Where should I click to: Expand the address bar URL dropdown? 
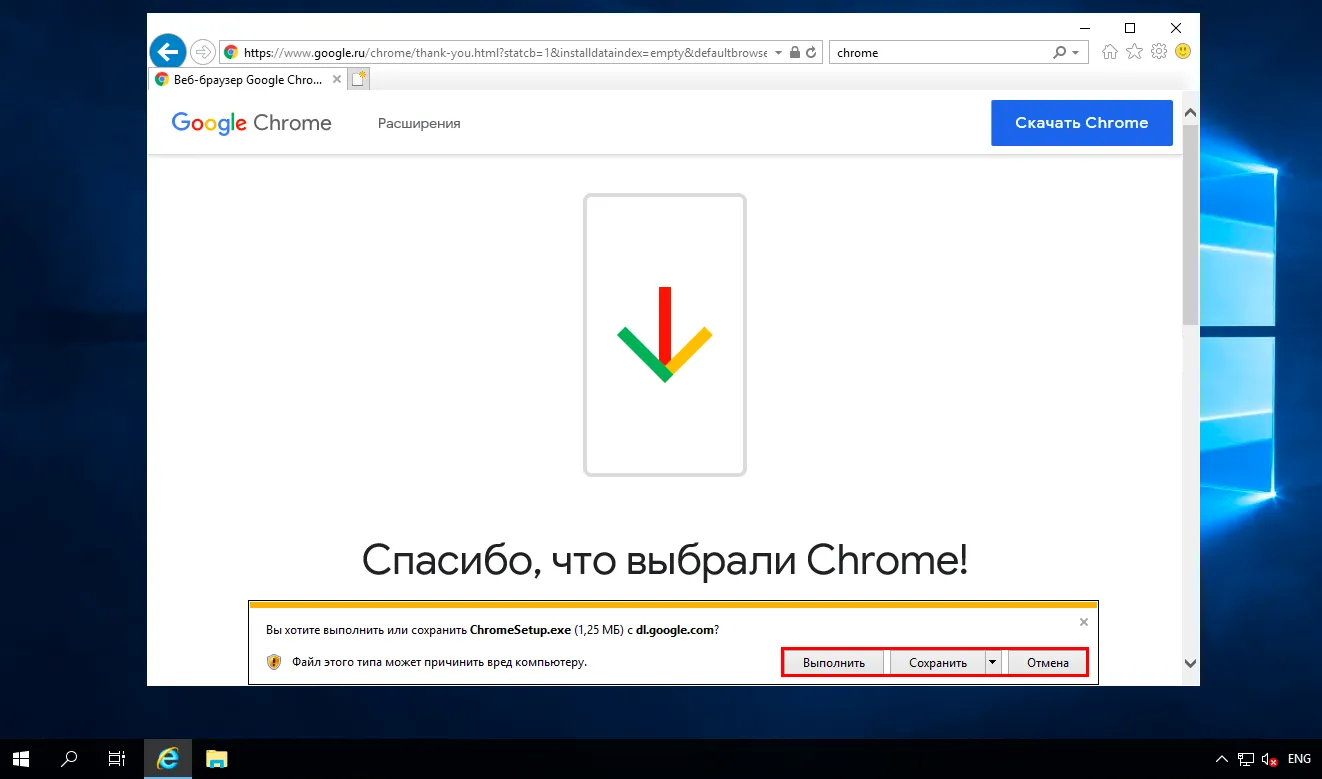pos(779,52)
